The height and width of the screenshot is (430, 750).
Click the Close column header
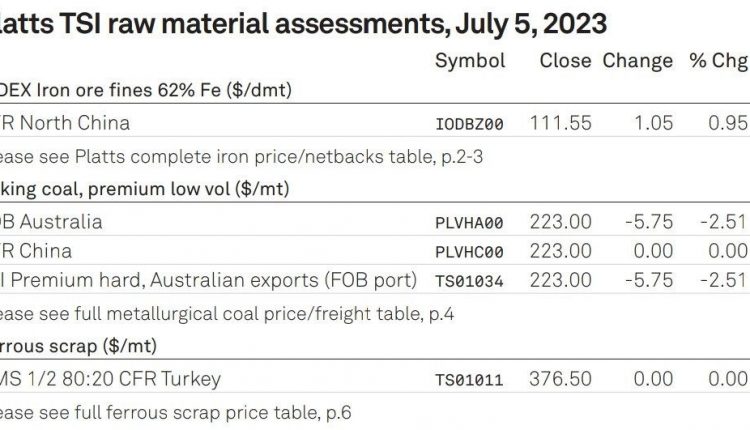click(565, 61)
